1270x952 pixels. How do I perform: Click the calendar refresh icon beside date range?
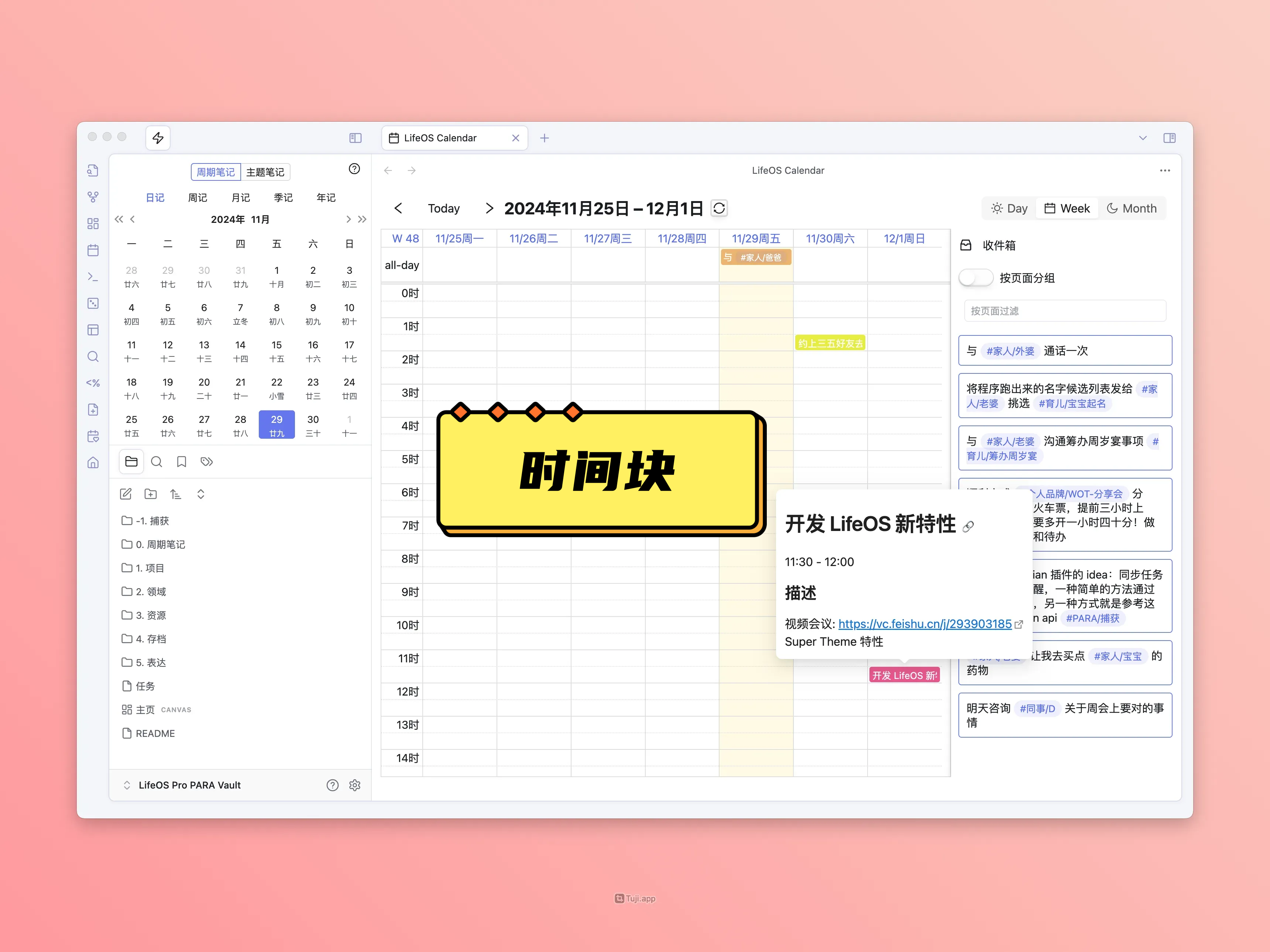click(719, 208)
